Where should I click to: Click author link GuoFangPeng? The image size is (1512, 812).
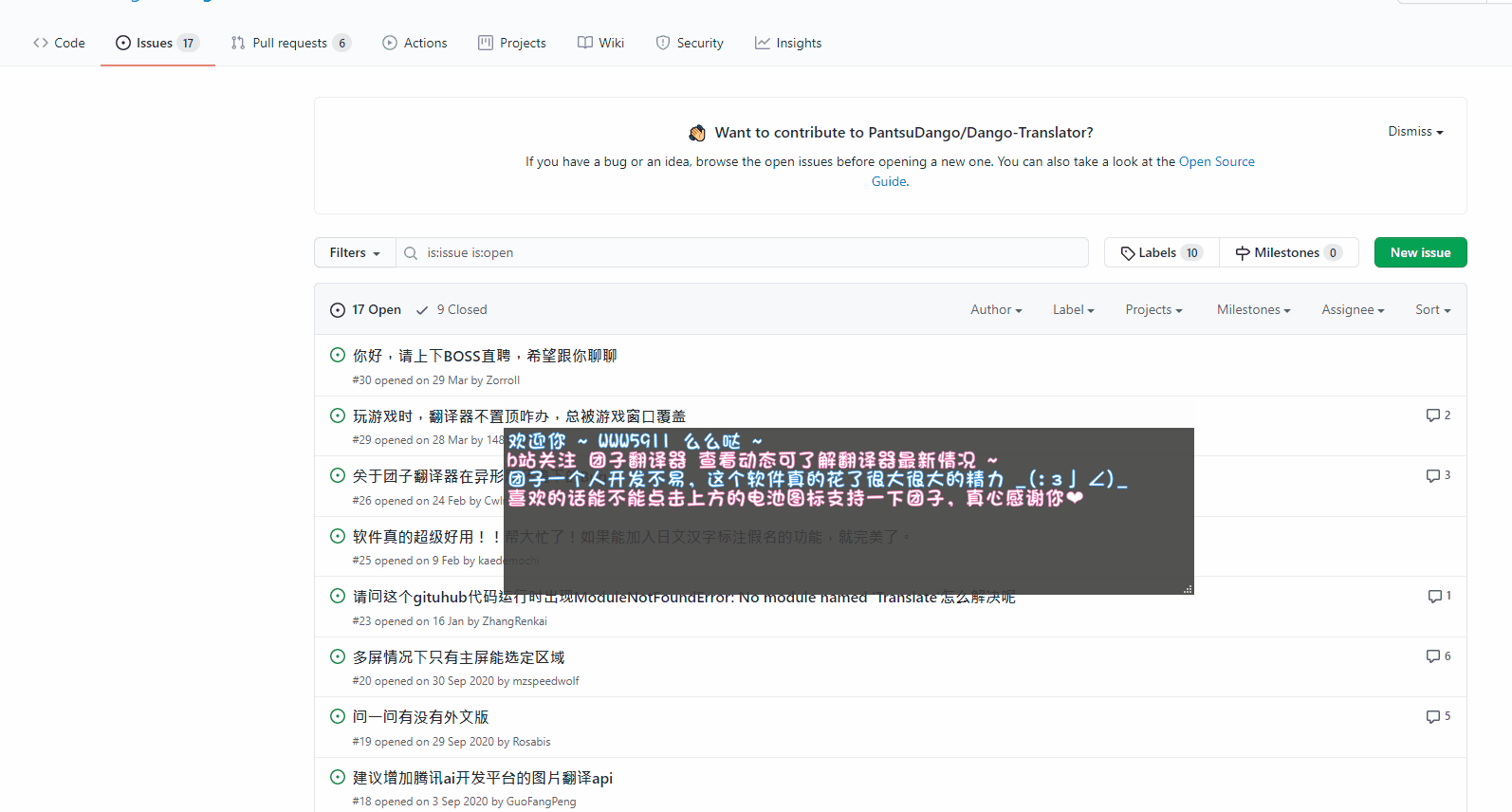tap(541, 802)
